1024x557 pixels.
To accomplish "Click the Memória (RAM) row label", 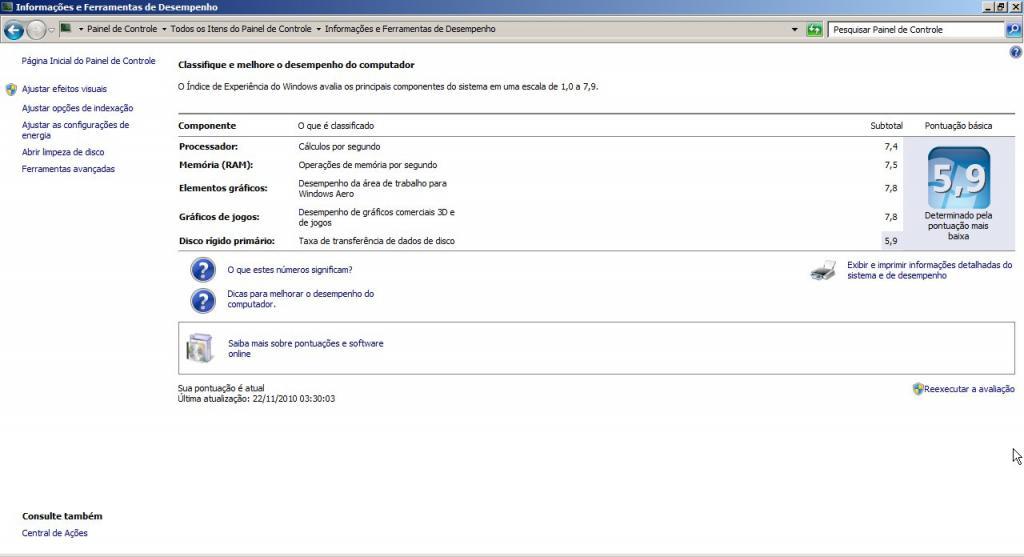I will click(216, 165).
